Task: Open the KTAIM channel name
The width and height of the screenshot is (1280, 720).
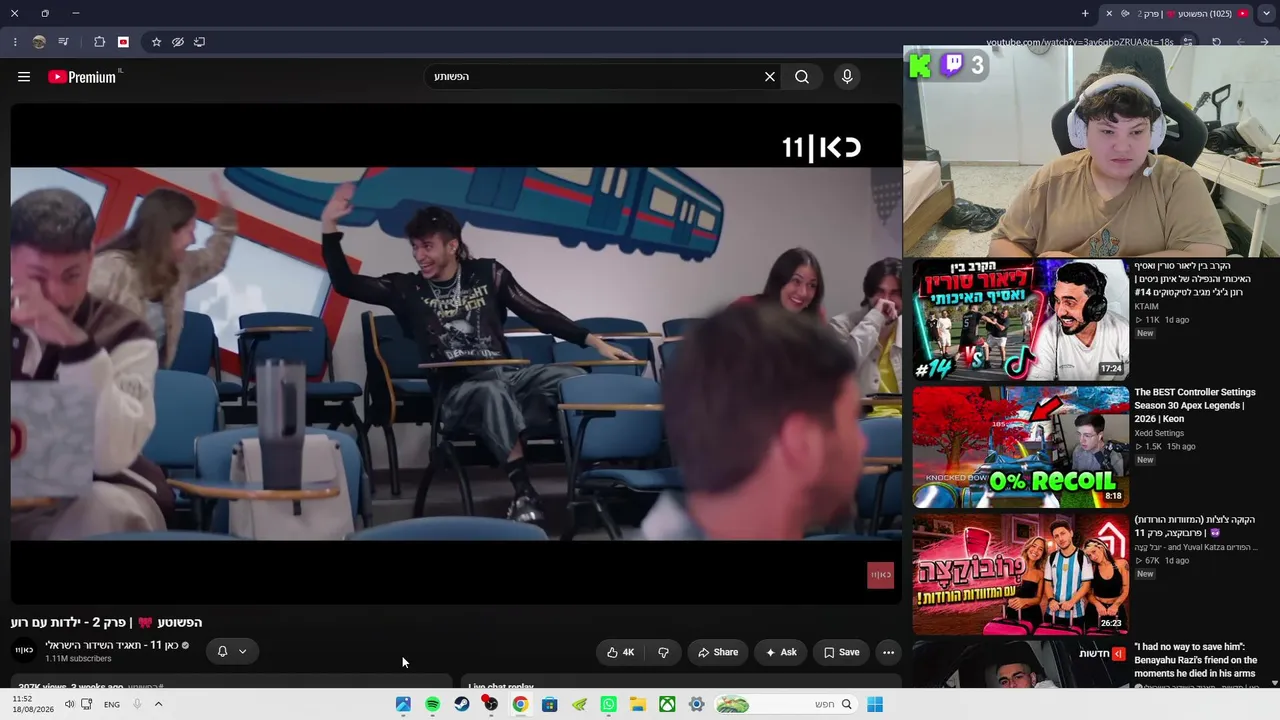Action: [1146, 306]
